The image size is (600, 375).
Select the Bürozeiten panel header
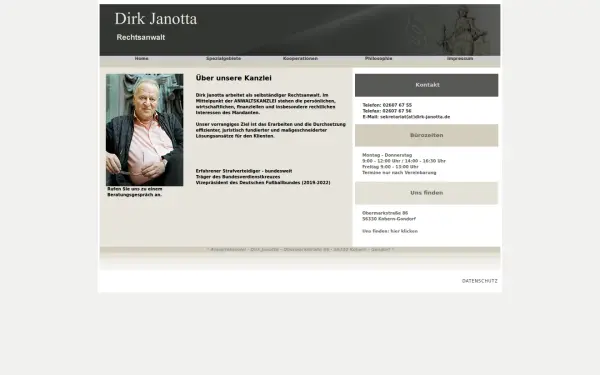click(427, 135)
